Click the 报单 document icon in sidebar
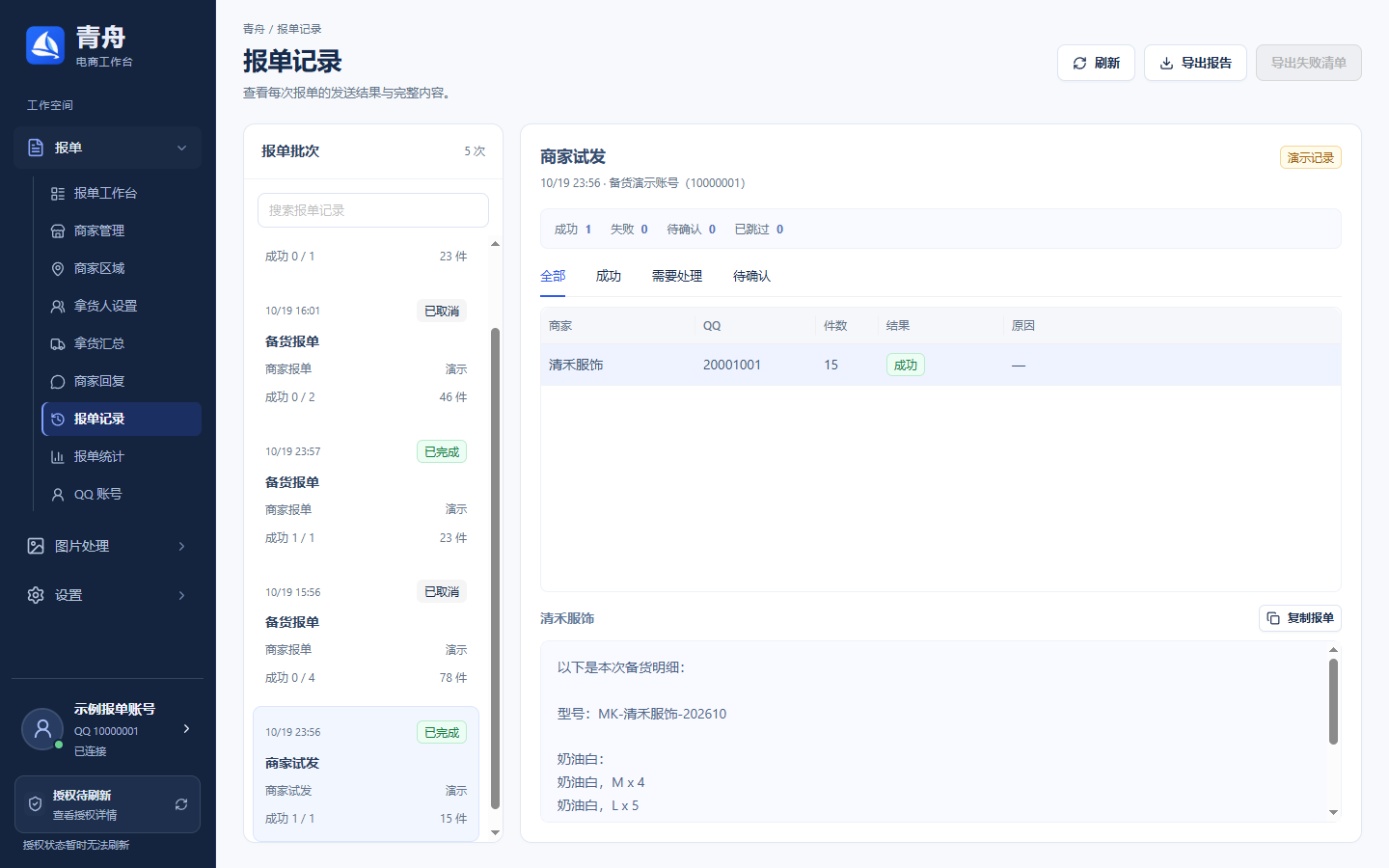1389x868 pixels. click(36, 148)
